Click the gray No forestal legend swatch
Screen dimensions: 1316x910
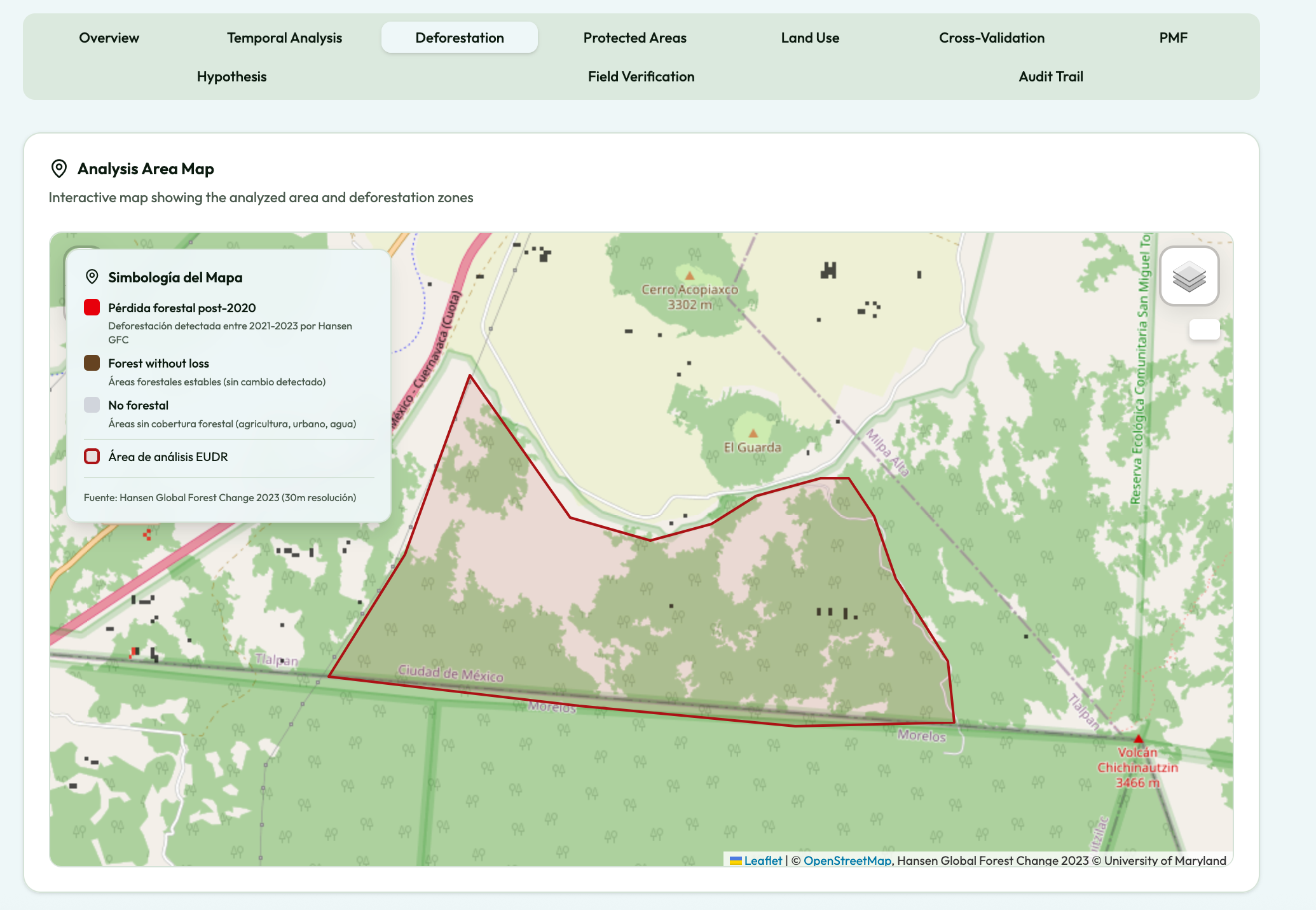(x=92, y=405)
